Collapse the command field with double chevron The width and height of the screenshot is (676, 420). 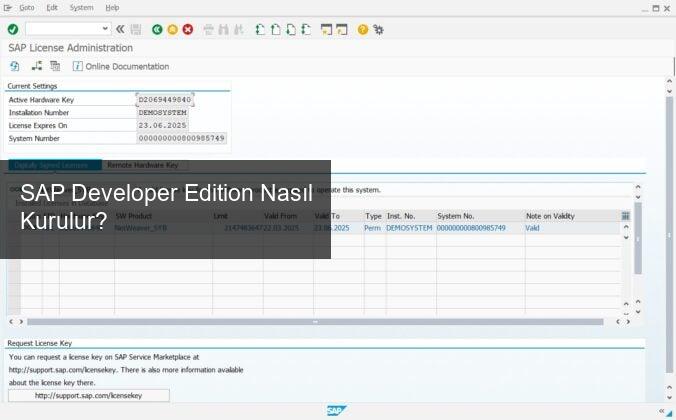point(120,29)
